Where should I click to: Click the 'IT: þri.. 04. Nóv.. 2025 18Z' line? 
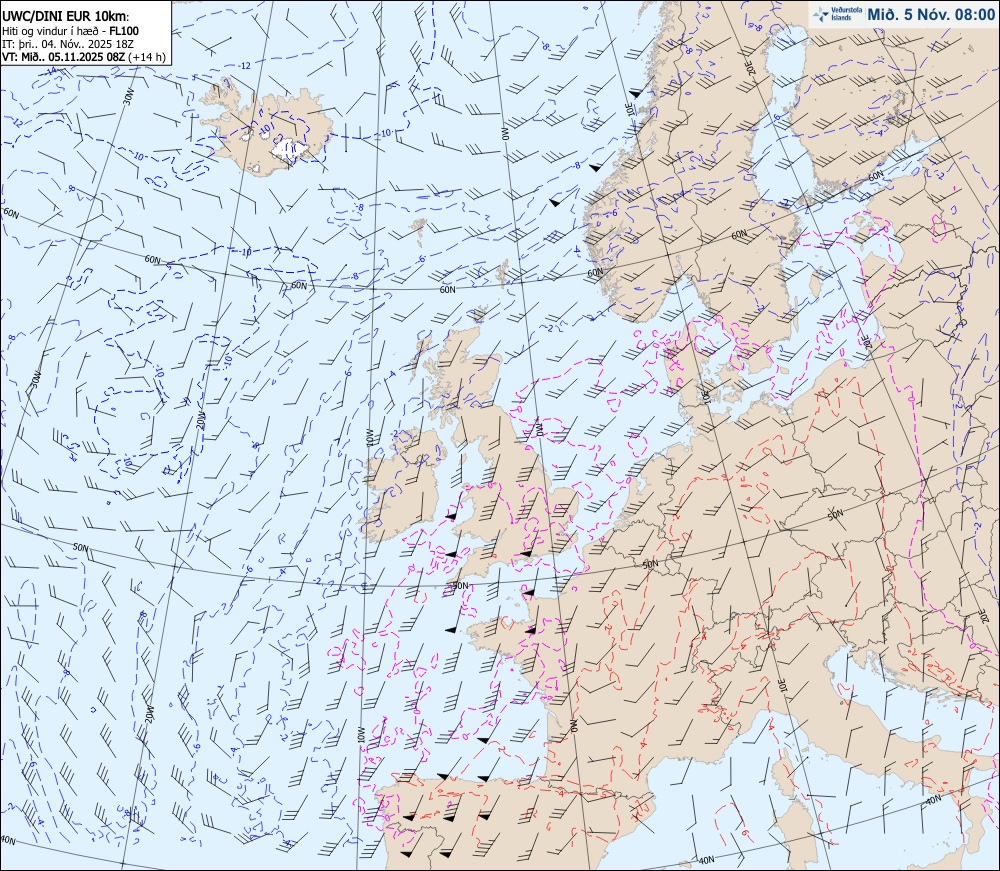68,43
